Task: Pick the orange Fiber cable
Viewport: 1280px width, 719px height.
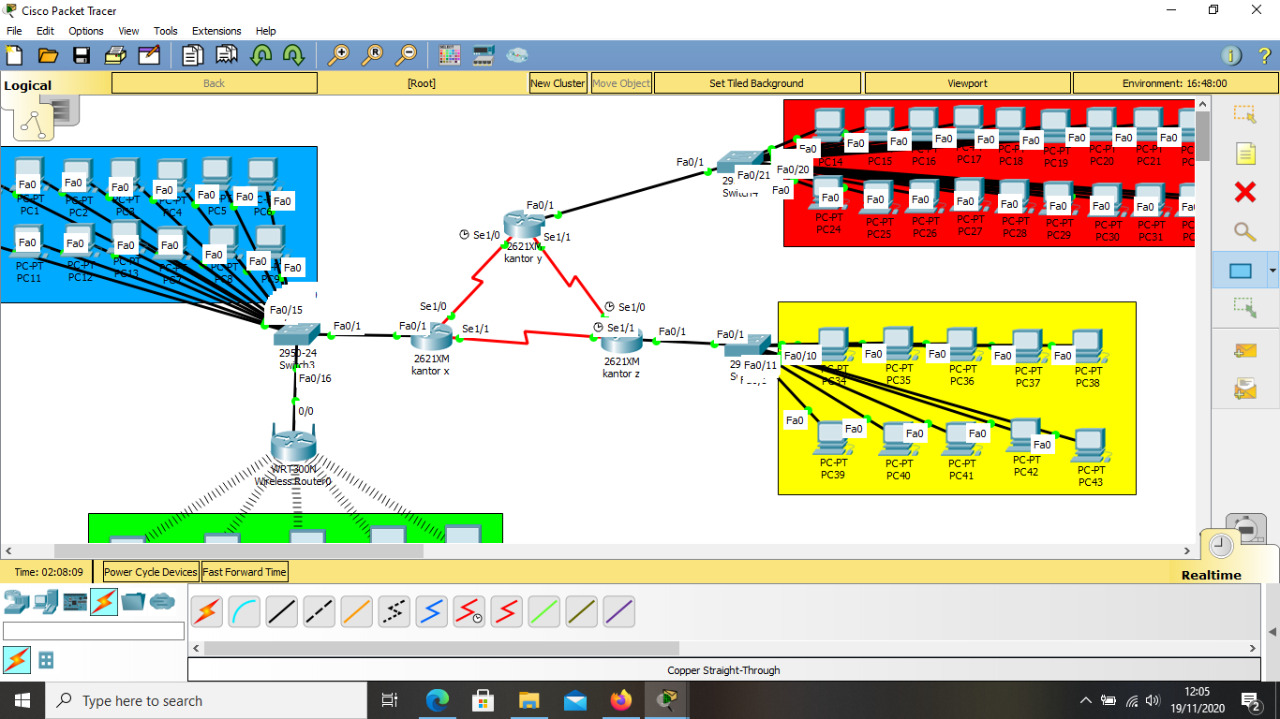Action: pyautogui.click(x=357, y=611)
